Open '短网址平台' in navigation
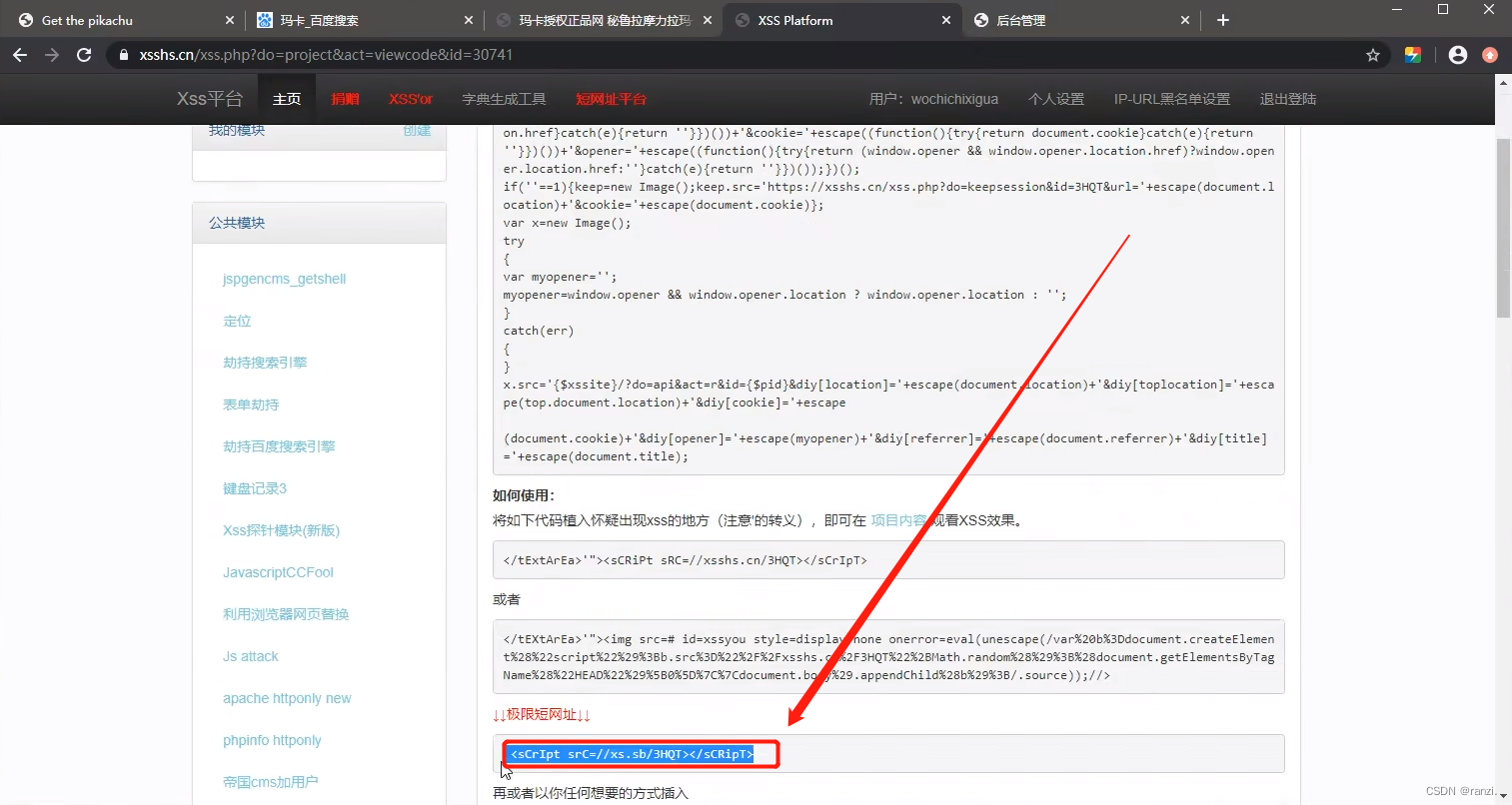The width and height of the screenshot is (1512, 805). (611, 99)
